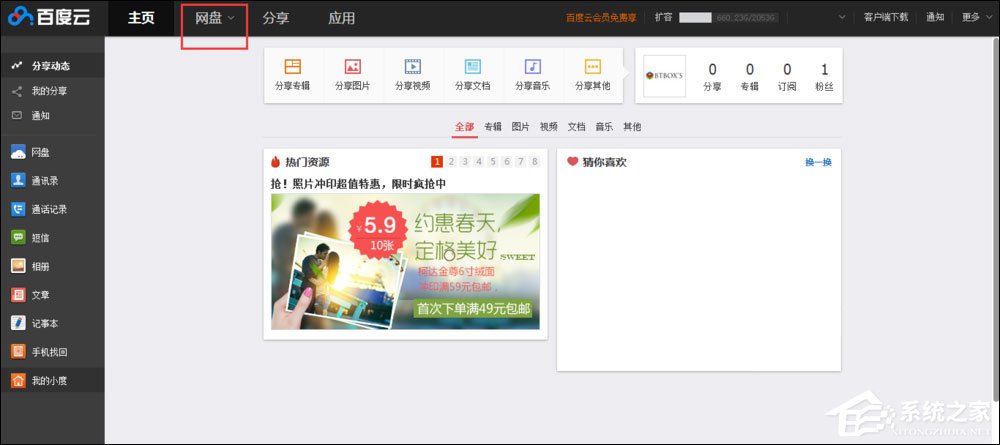Click the Baidu Cloud logo
The width and height of the screenshot is (1000, 445).
click(x=49, y=17)
